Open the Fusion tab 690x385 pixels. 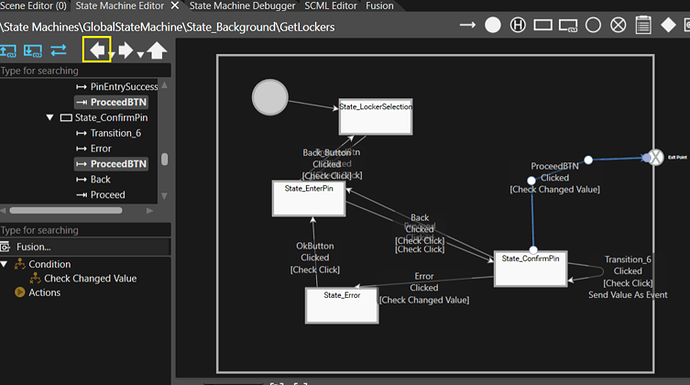(x=379, y=6)
